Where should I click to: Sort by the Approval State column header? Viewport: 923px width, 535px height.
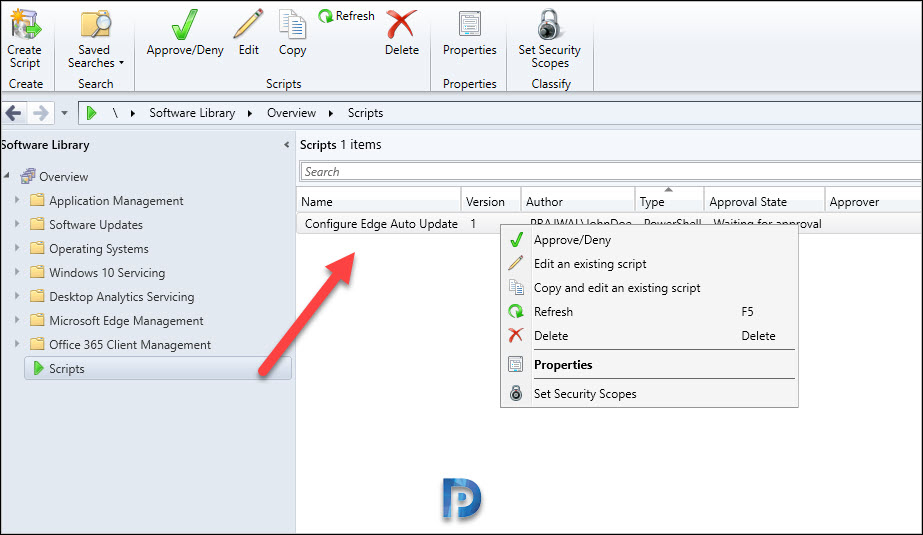[x=765, y=201]
